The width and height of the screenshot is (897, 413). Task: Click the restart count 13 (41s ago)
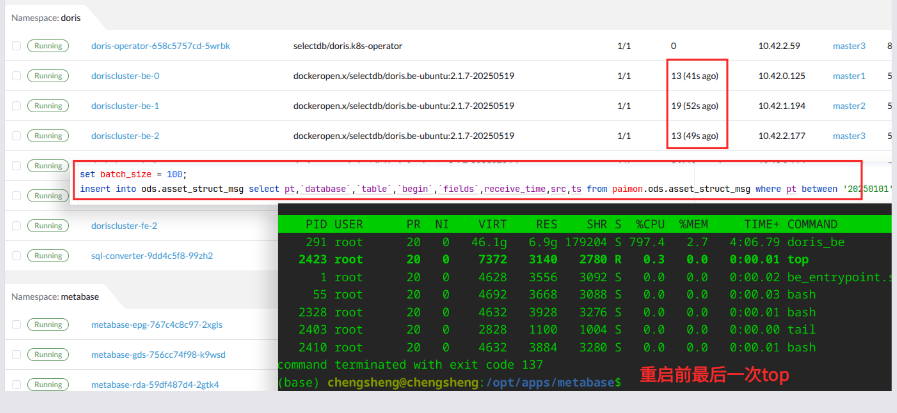694,76
